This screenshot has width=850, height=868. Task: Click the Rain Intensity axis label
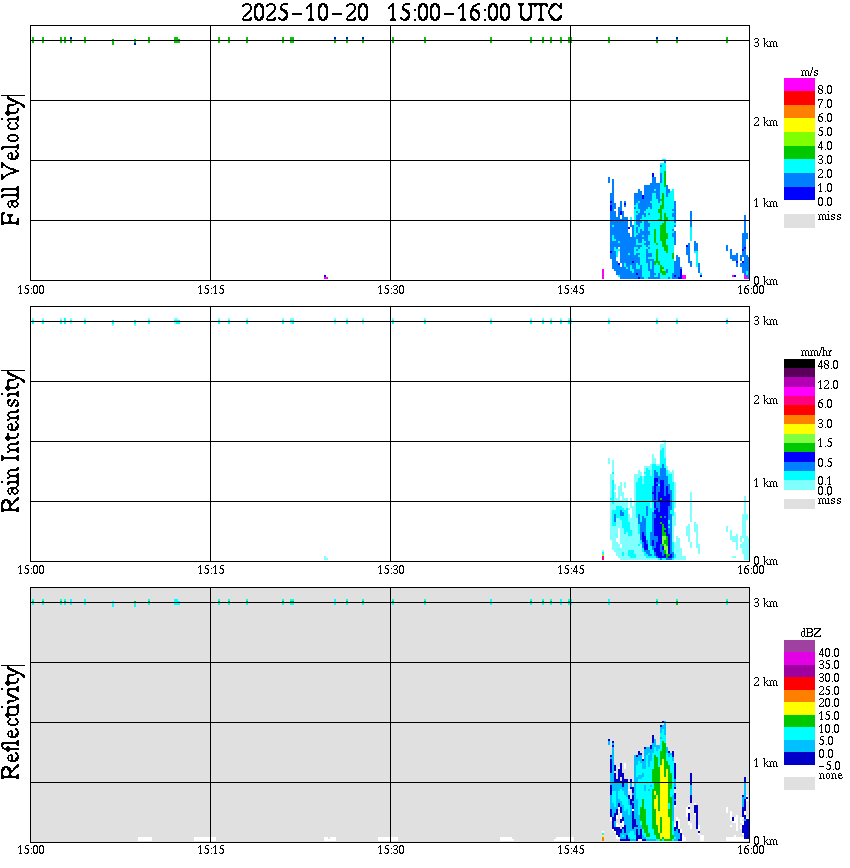click(12, 441)
